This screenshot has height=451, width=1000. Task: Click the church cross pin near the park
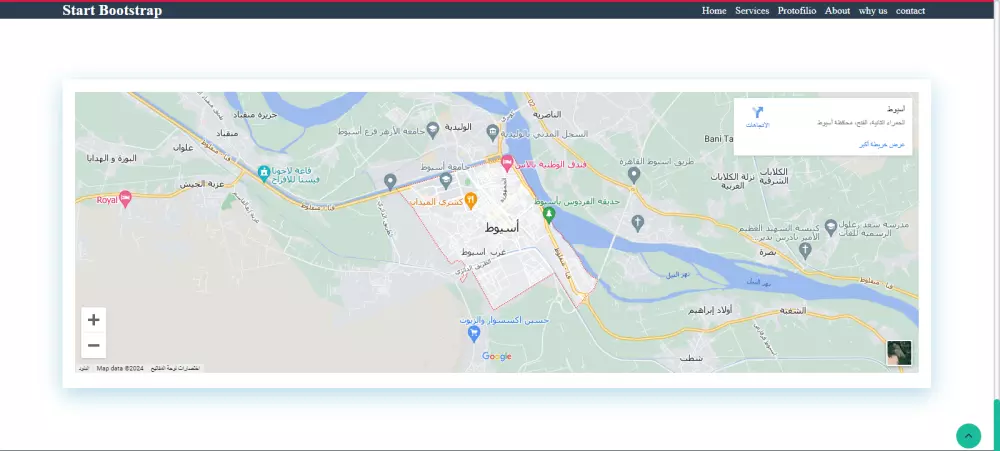pyautogui.click(x=637, y=223)
